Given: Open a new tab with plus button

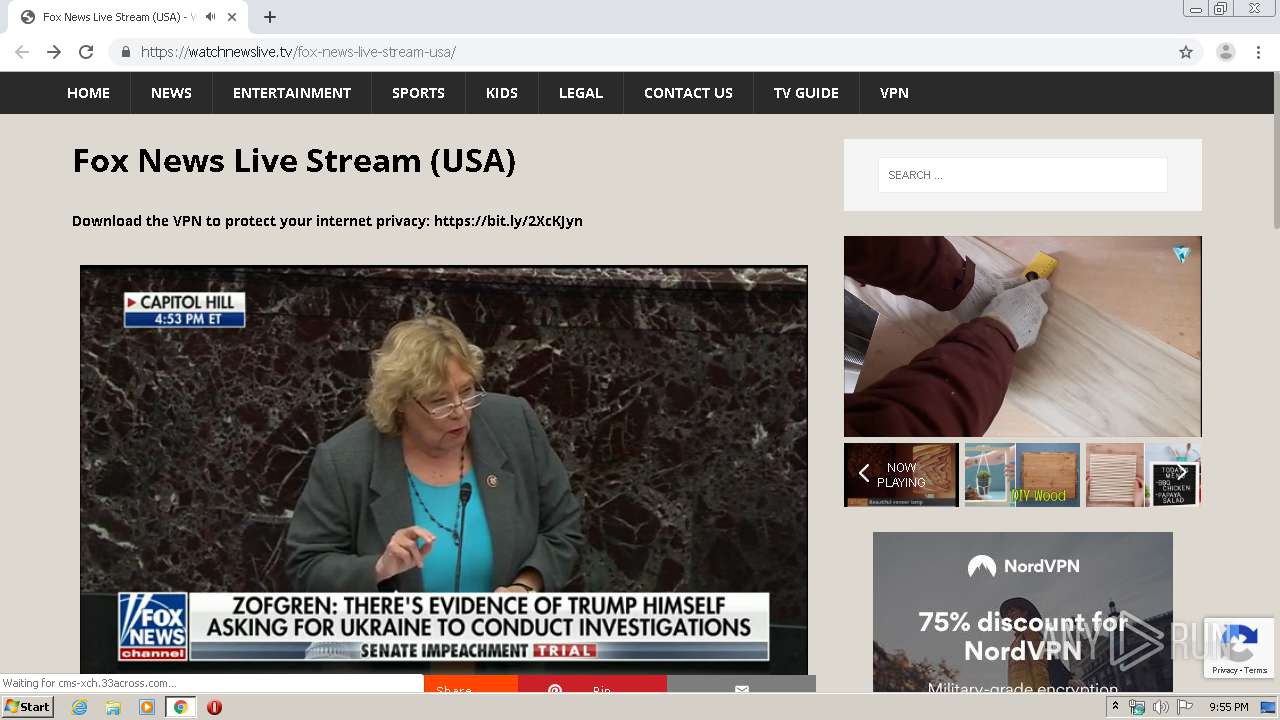Looking at the screenshot, I should (270, 17).
